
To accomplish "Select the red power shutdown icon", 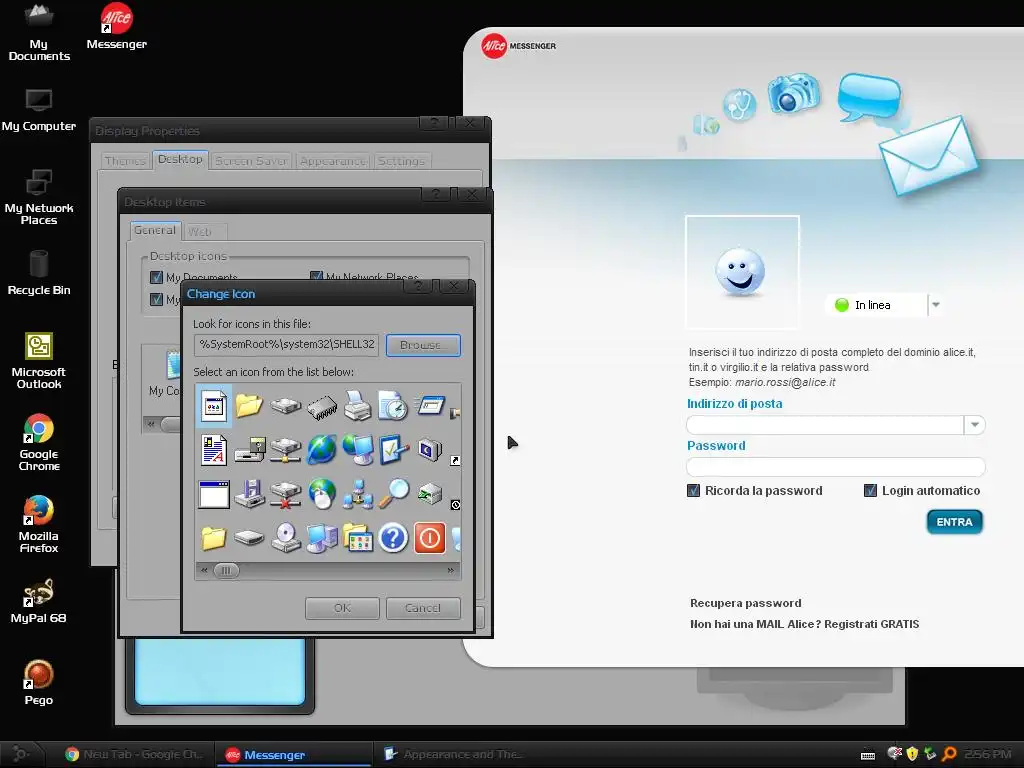I will point(430,538).
